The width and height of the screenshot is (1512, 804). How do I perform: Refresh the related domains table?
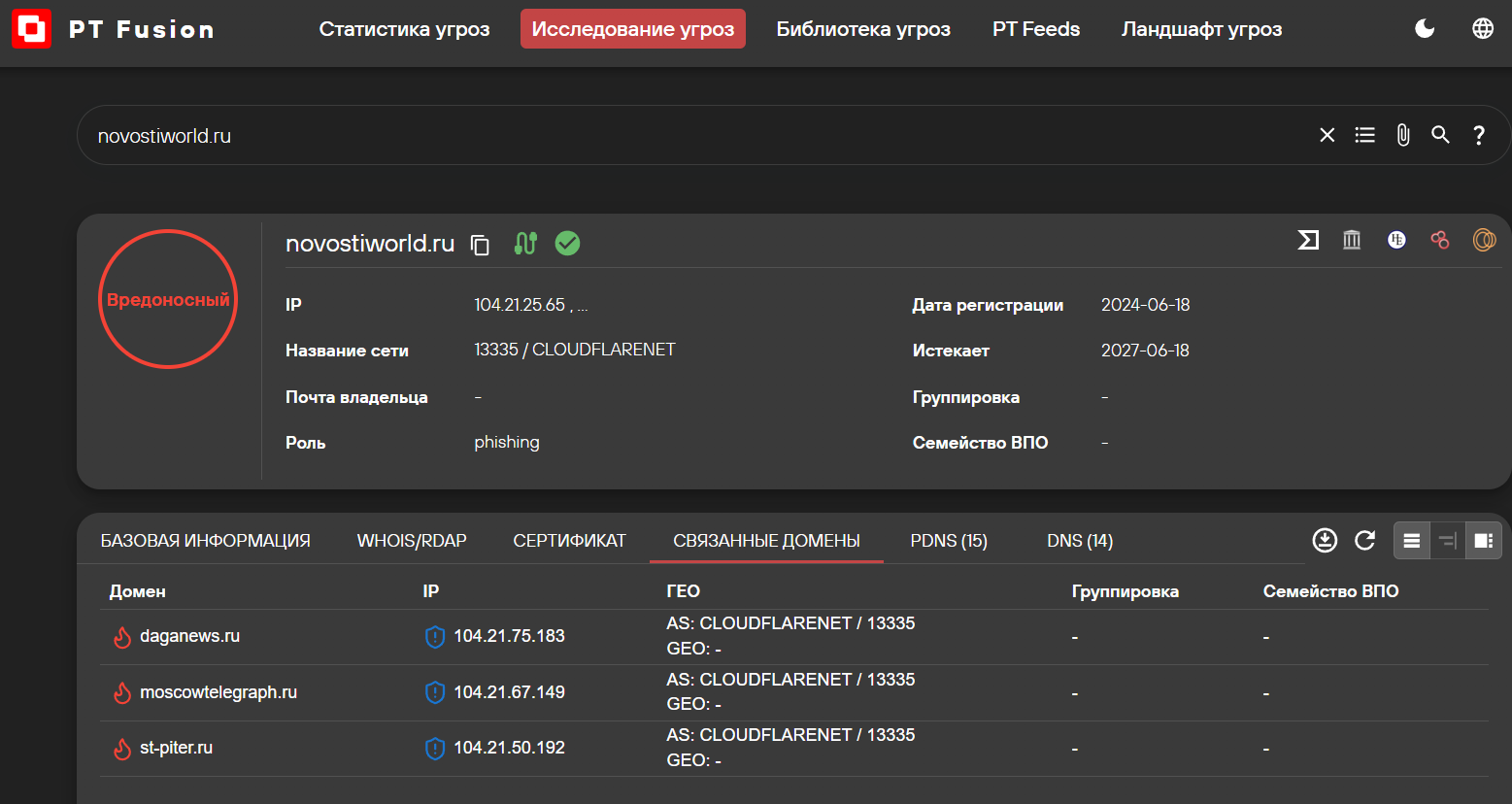pyautogui.click(x=1365, y=541)
